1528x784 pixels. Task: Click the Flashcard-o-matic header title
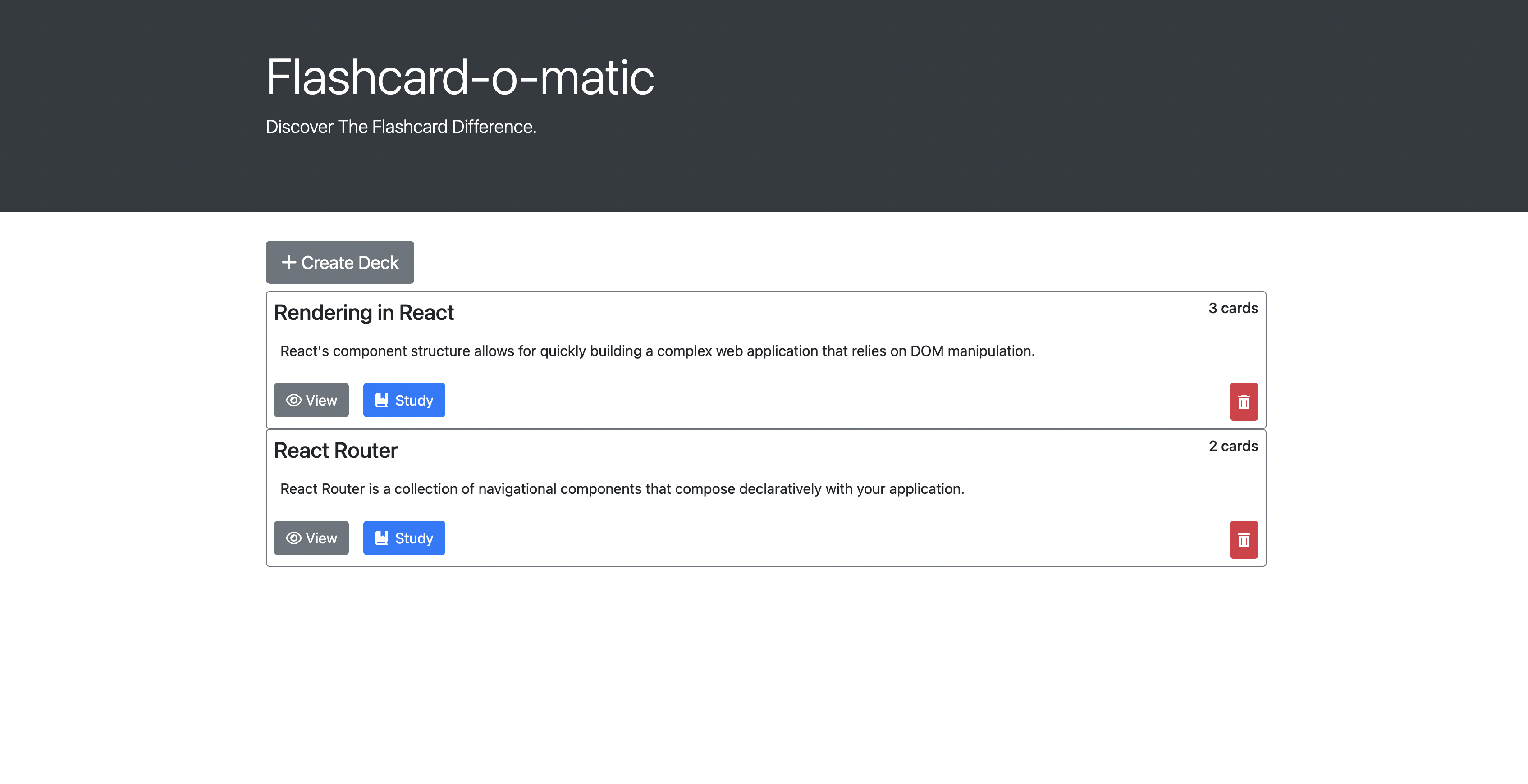coord(460,77)
